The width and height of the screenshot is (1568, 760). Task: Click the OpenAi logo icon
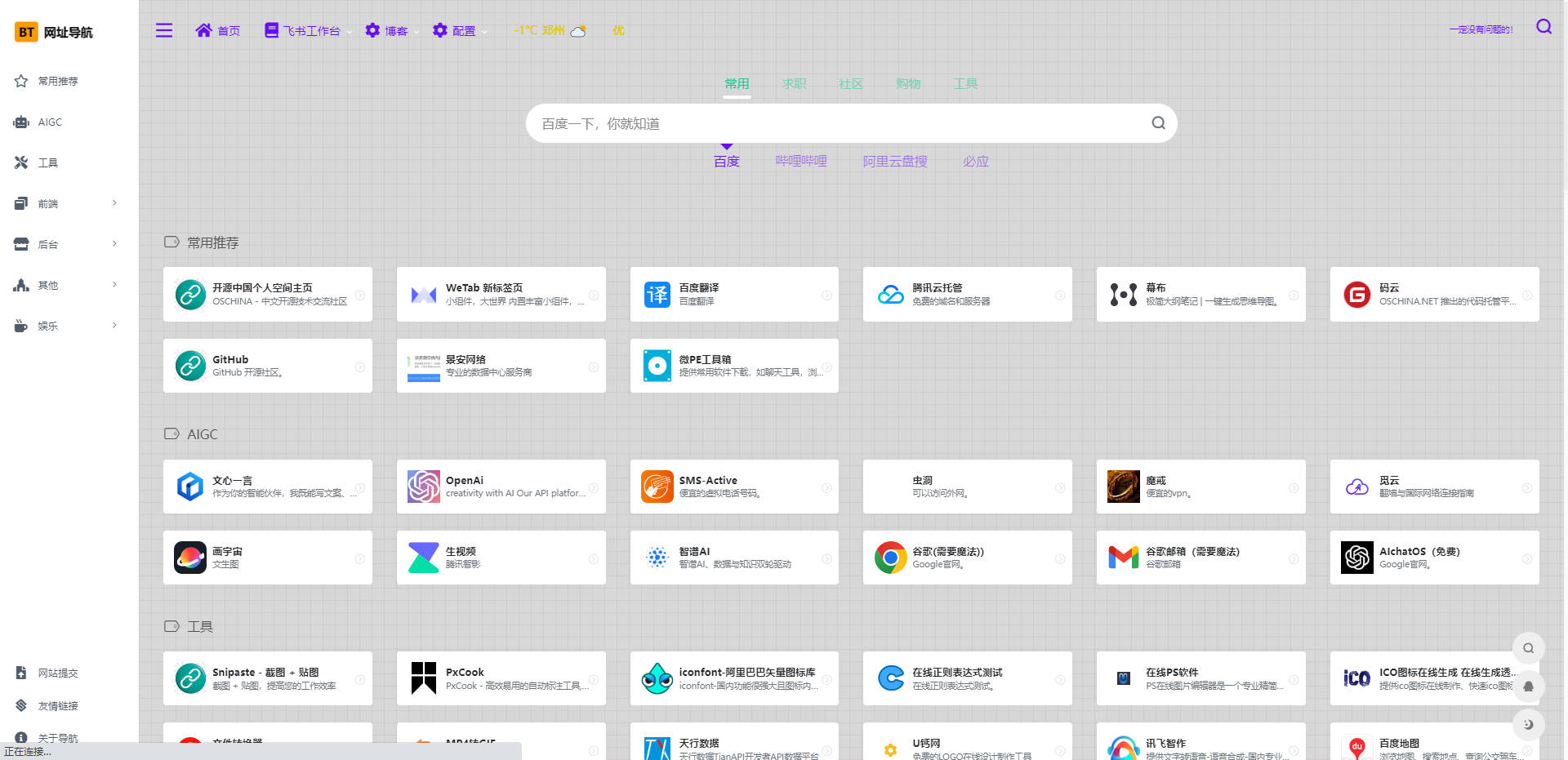(x=424, y=487)
